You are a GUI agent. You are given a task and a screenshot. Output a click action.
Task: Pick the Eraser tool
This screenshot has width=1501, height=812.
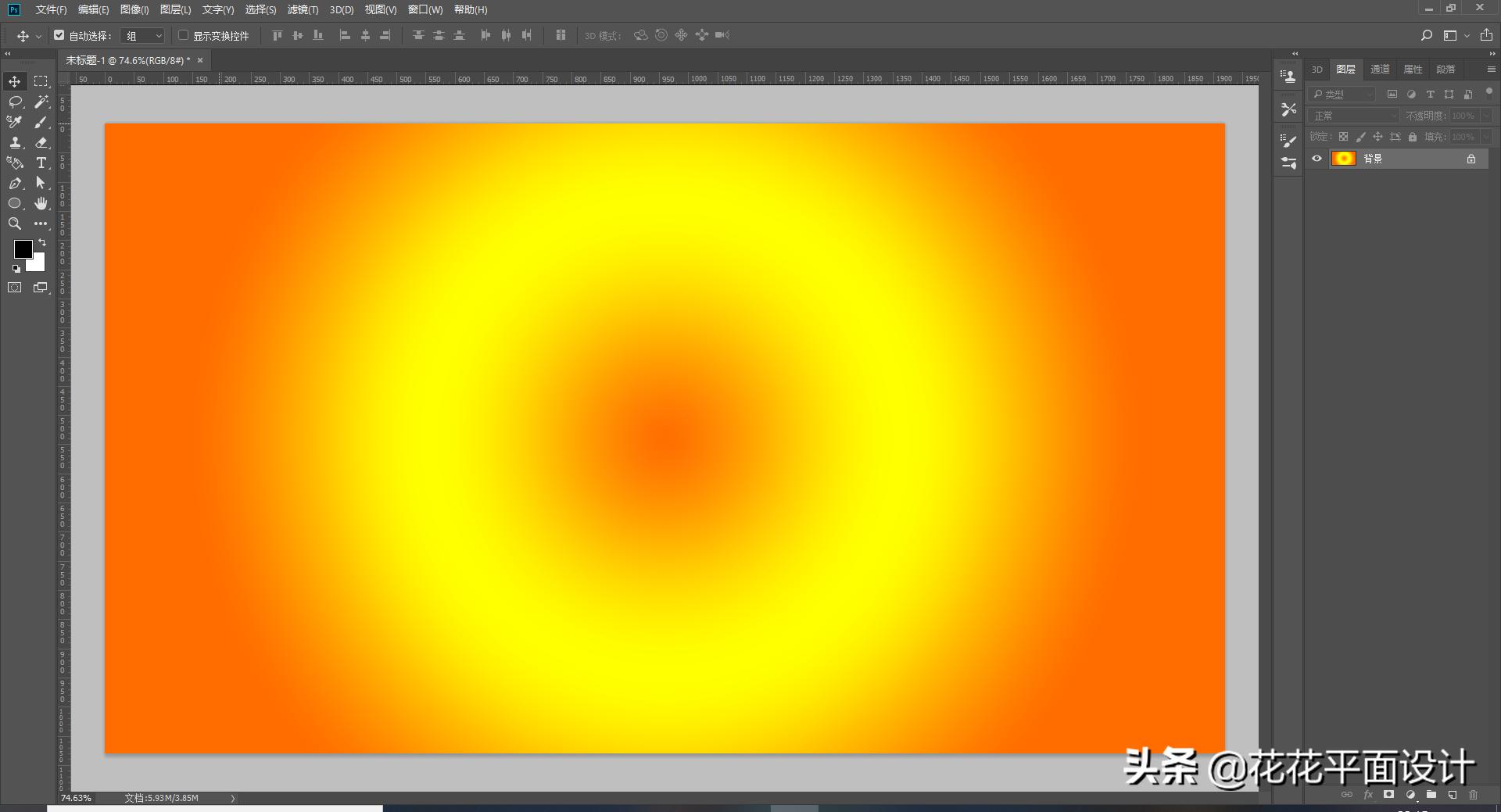(x=41, y=142)
